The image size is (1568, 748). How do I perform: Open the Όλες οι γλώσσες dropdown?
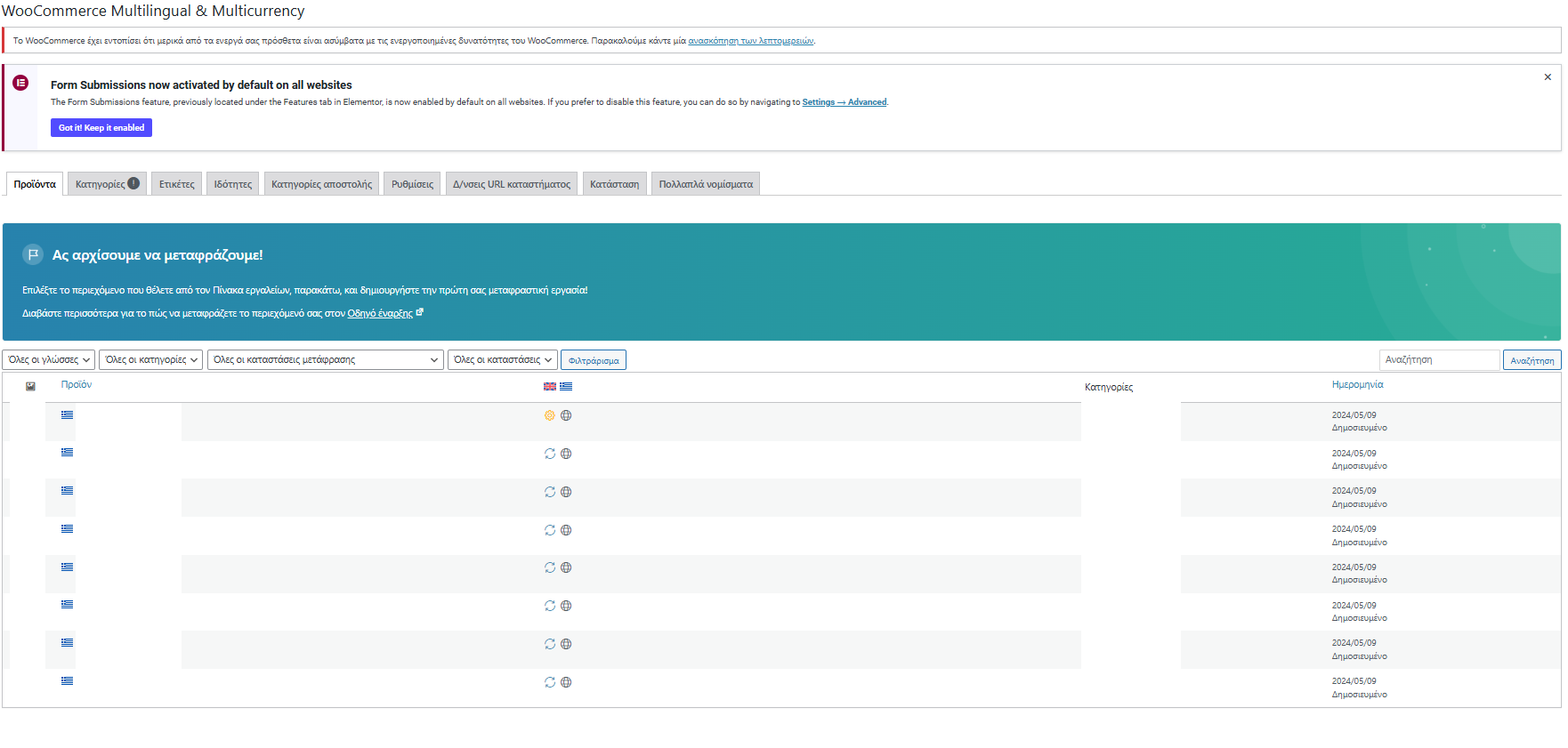49,359
